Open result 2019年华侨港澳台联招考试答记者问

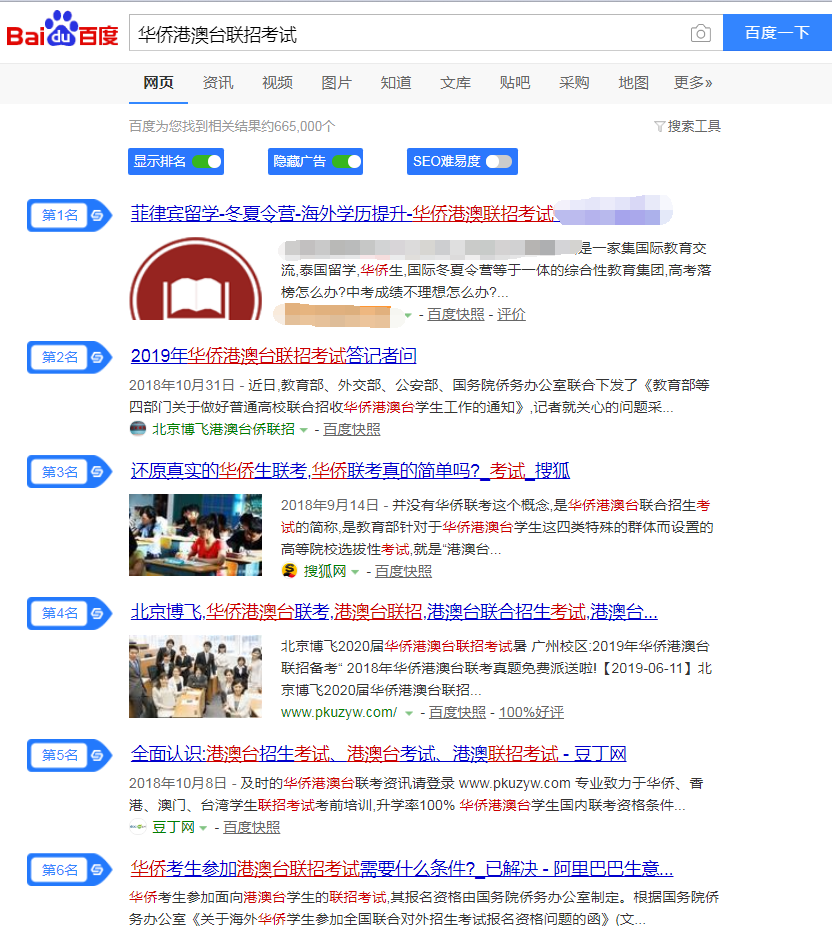(273, 356)
